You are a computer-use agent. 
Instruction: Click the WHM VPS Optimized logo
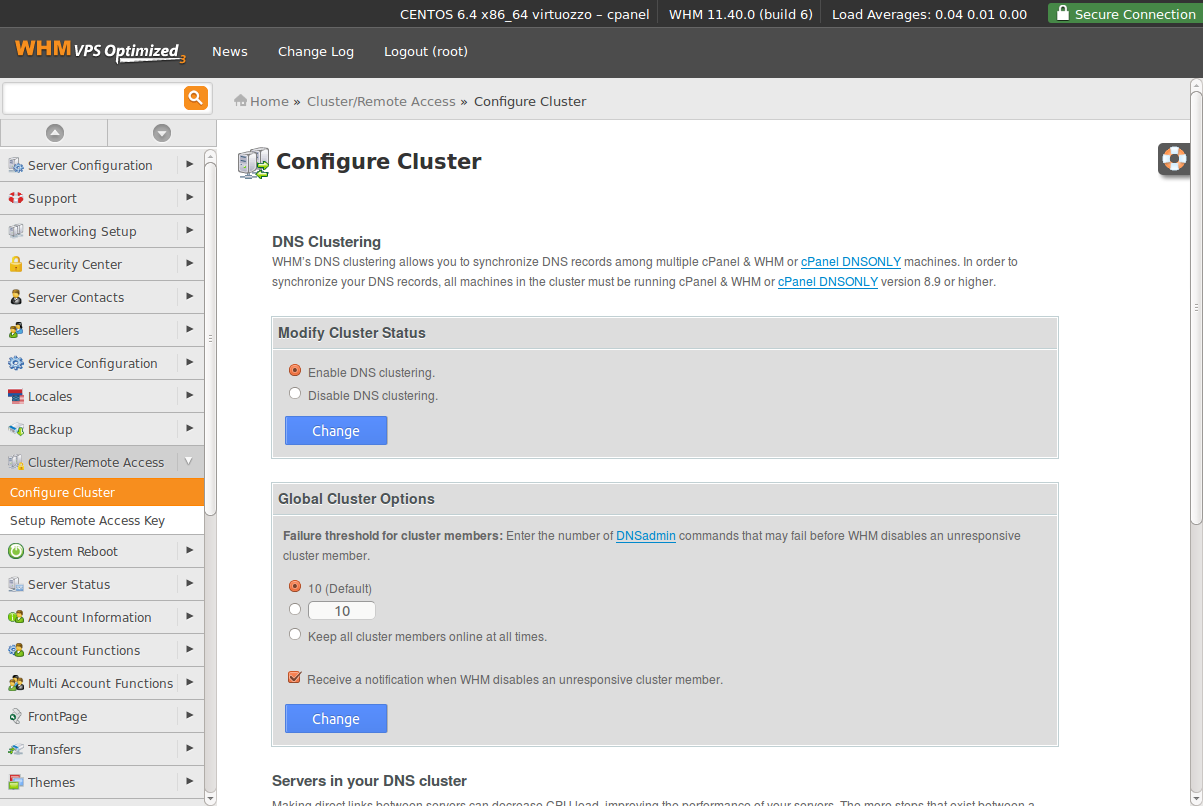(100, 52)
